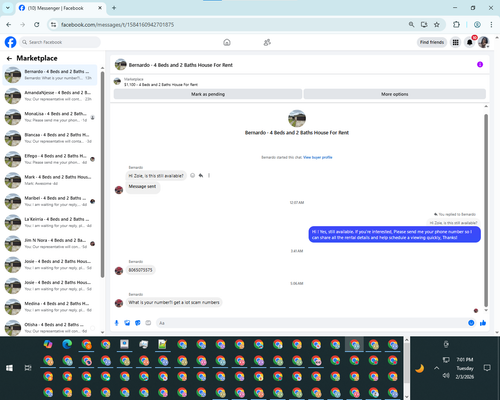Image resolution: width=500 pixels, height=400 pixels.
Task: Open the Chrome extensions puzzle icon
Action: 456,24
